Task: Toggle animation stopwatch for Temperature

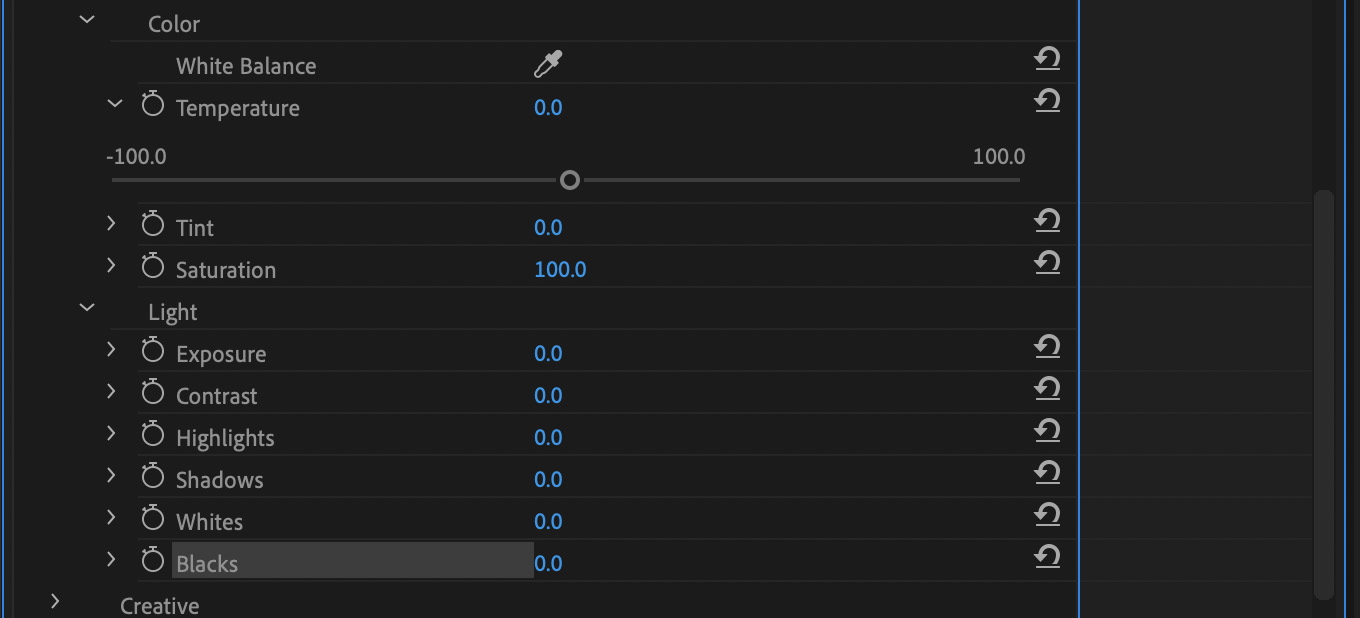Action: coord(152,105)
